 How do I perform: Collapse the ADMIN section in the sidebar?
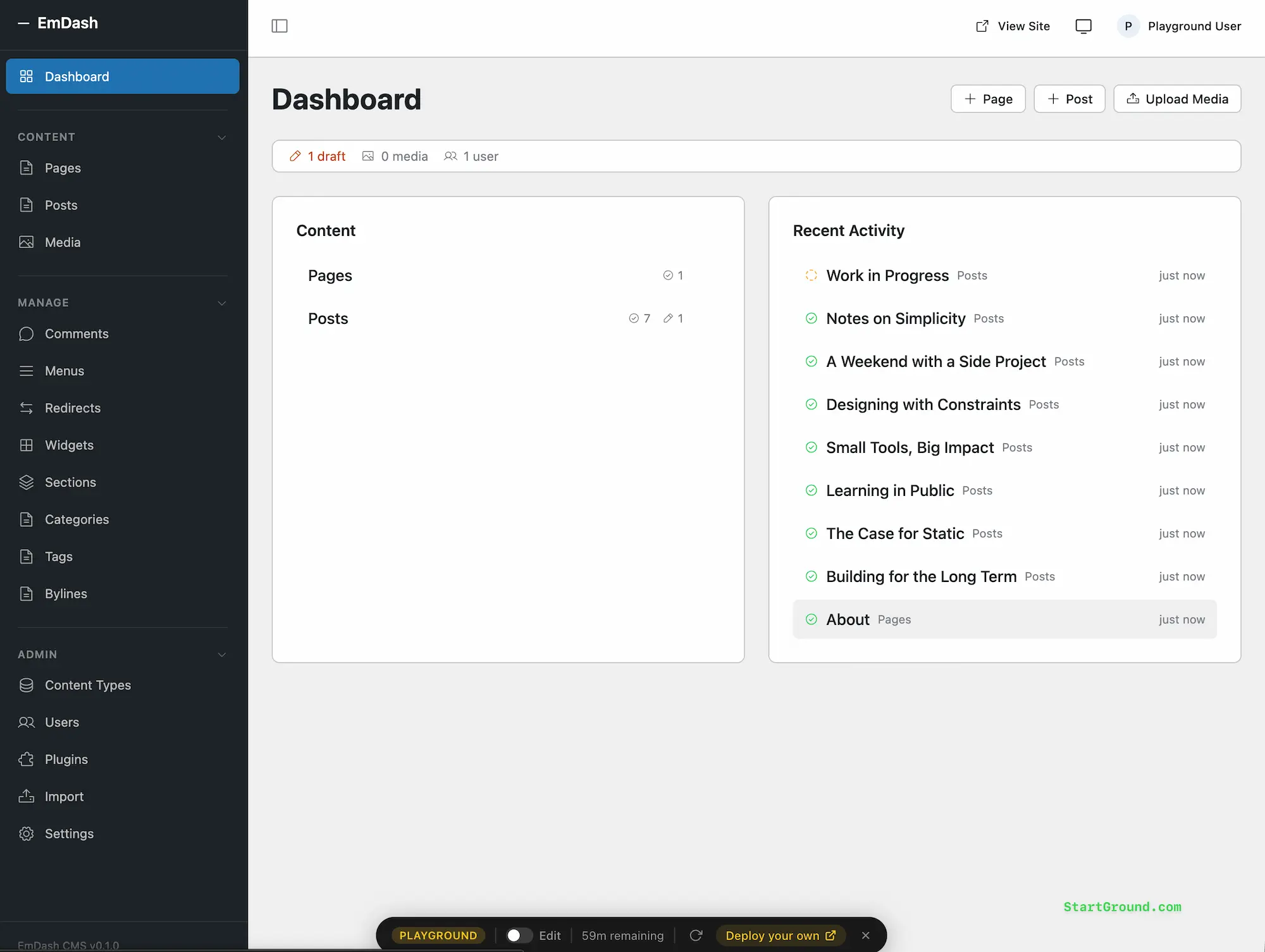coord(222,655)
